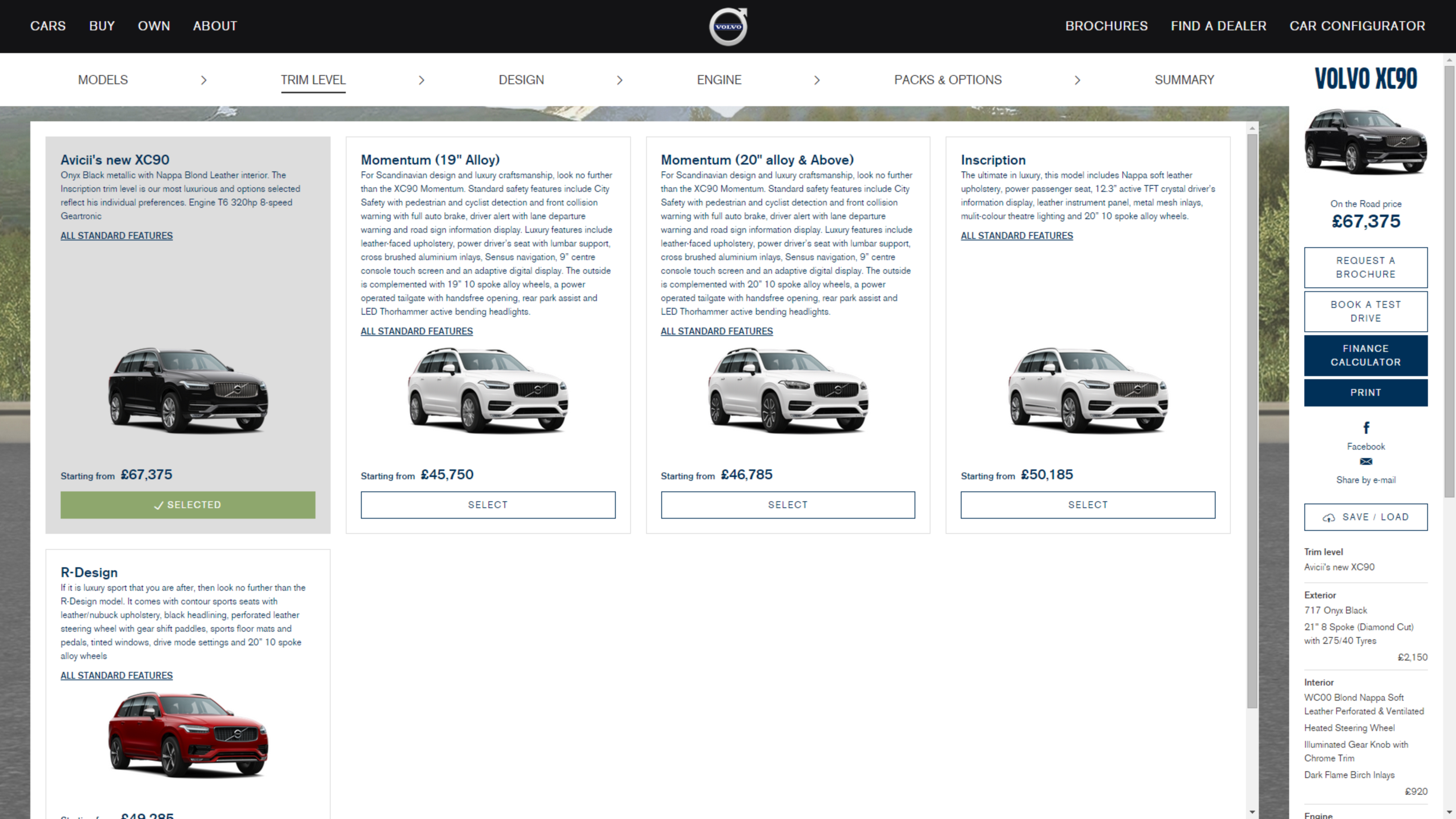Click the Momentum (19" Alloy) title
The width and height of the screenshot is (1456, 819).
click(430, 160)
